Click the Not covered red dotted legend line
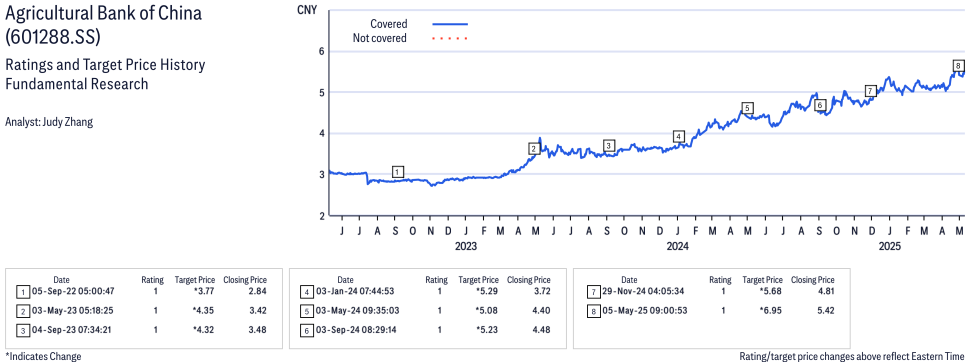The width and height of the screenshot is (975, 362). click(450, 38)
